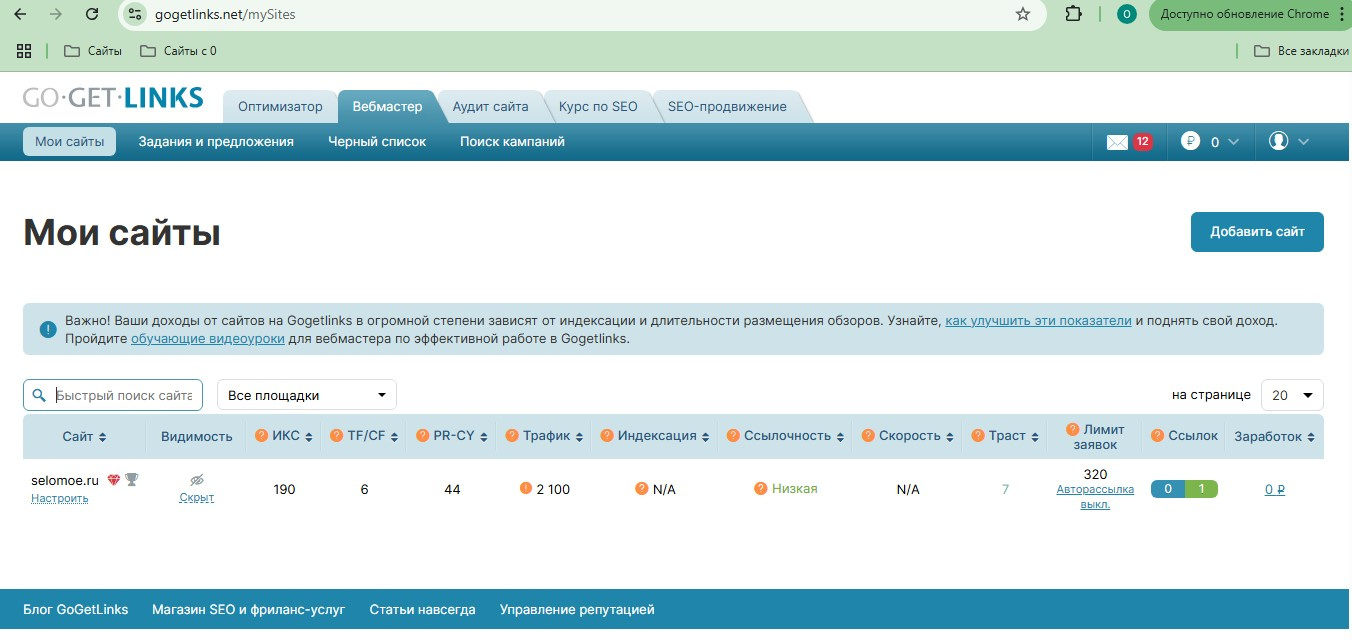
Task: Click the help icon beside Лимит заявок header
Action: [1073, 428]
